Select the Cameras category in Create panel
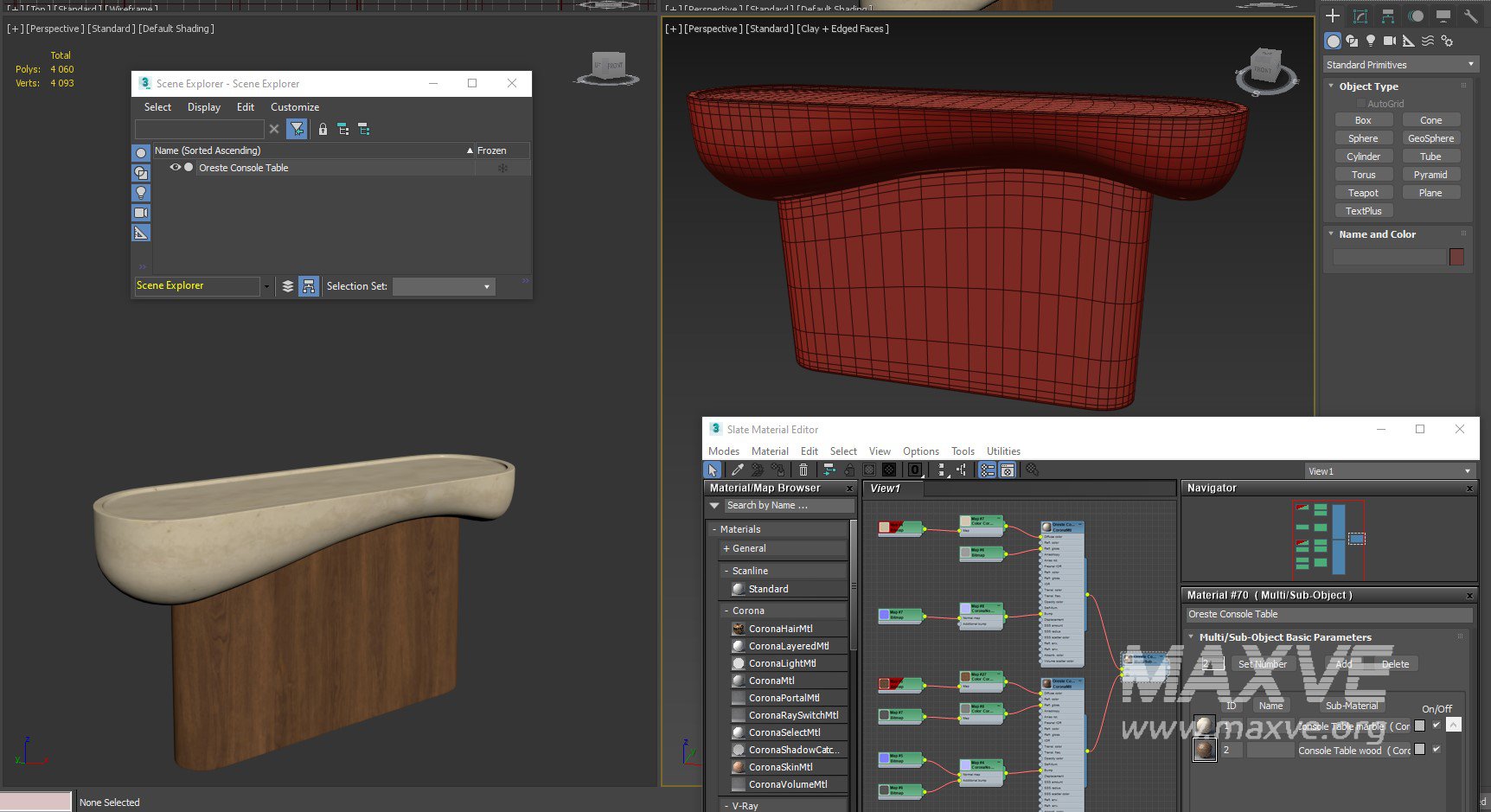The height and width of the screenshot is (812, 1491). pos(1389,41)
